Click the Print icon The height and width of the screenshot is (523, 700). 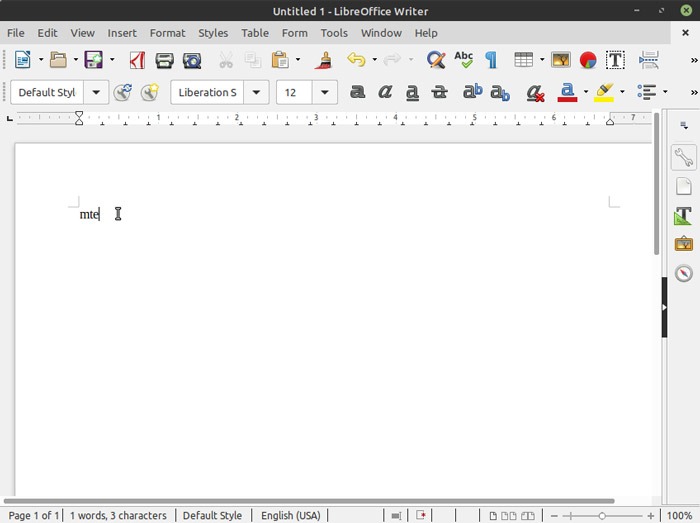pos(164,60)
